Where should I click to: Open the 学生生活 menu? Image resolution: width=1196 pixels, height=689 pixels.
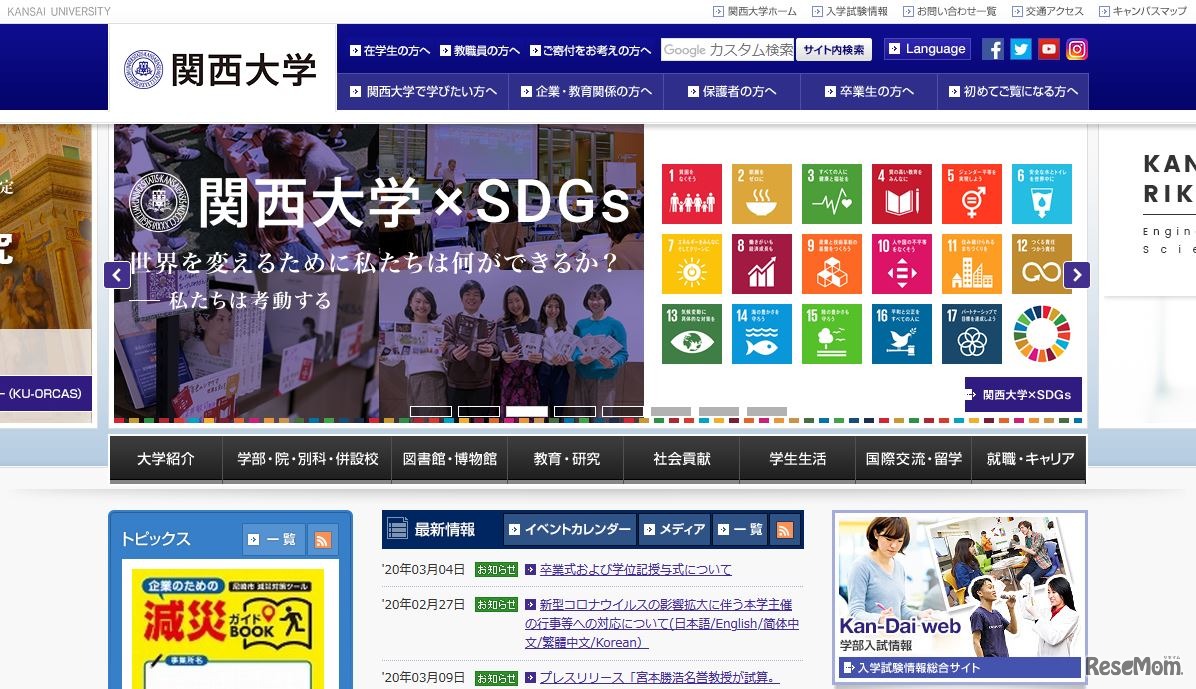798,459
